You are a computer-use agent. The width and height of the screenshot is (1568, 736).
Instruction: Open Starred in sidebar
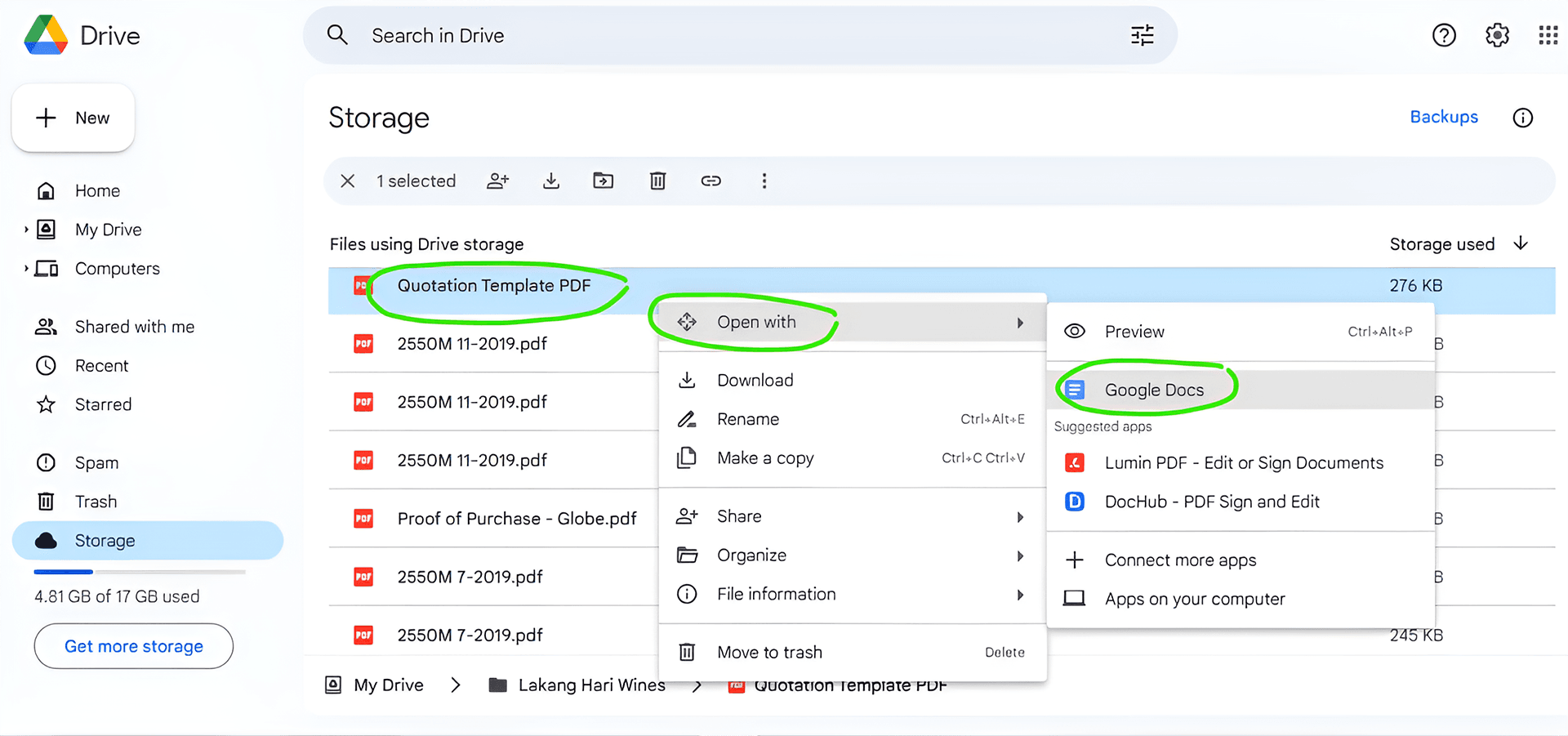coord(148,404)
